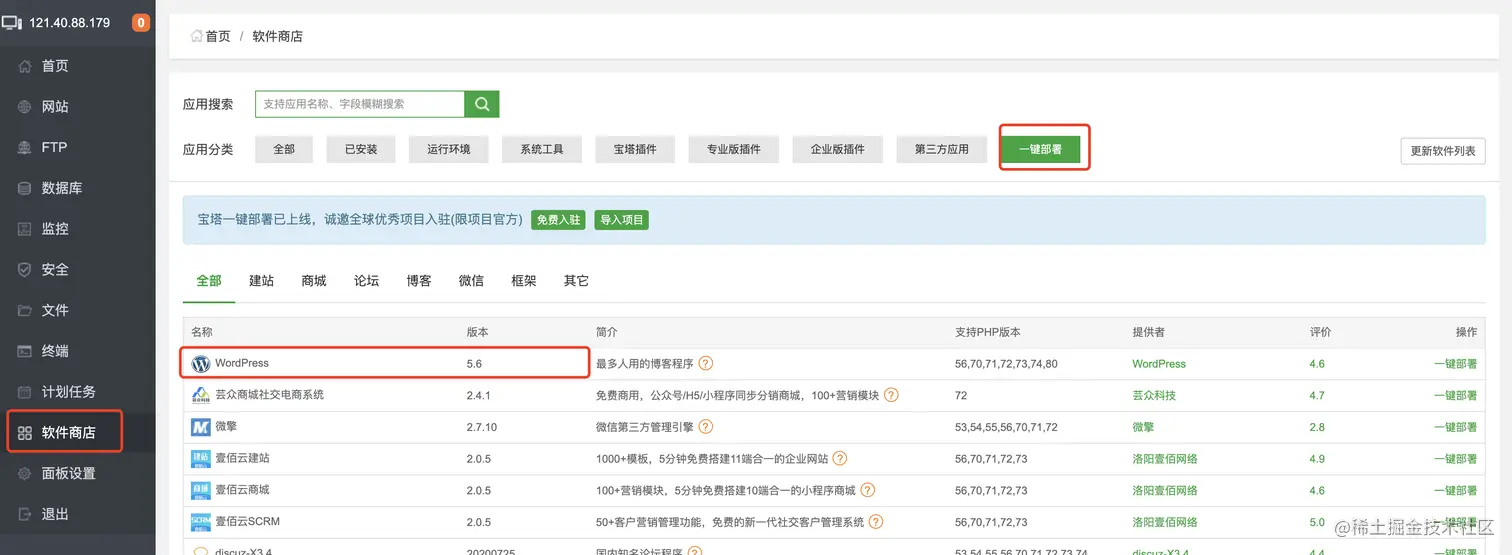Switch to the 框架 tab
1512x555 pixels.
(x=524, y=281)
